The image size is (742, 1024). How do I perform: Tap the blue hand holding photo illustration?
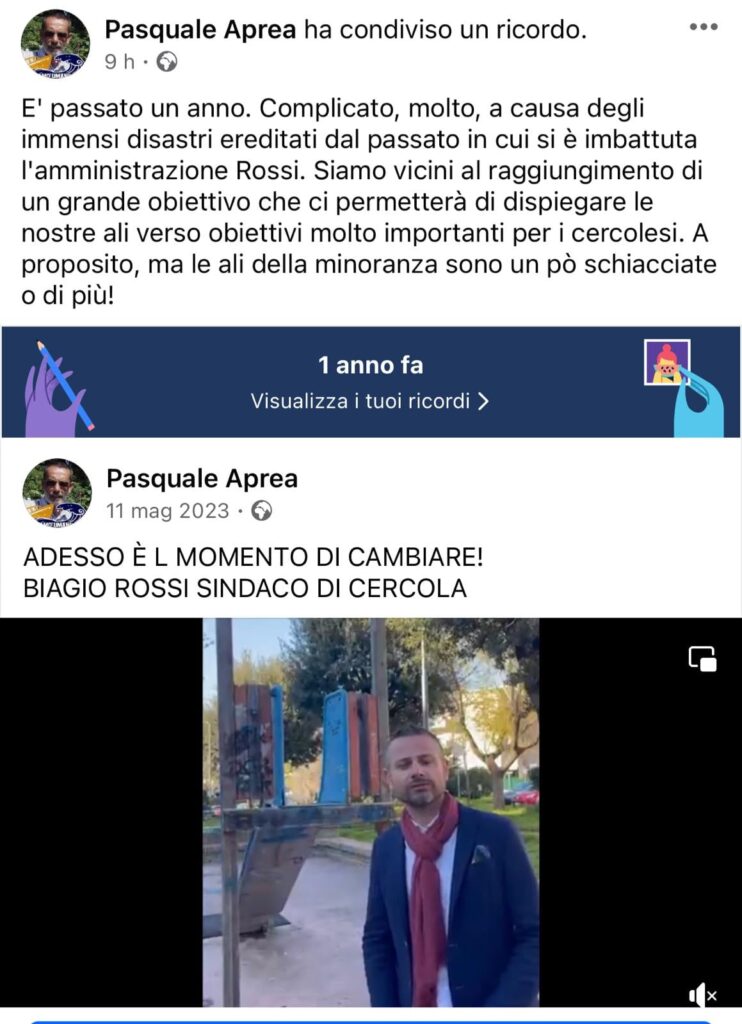coord(685,388)
